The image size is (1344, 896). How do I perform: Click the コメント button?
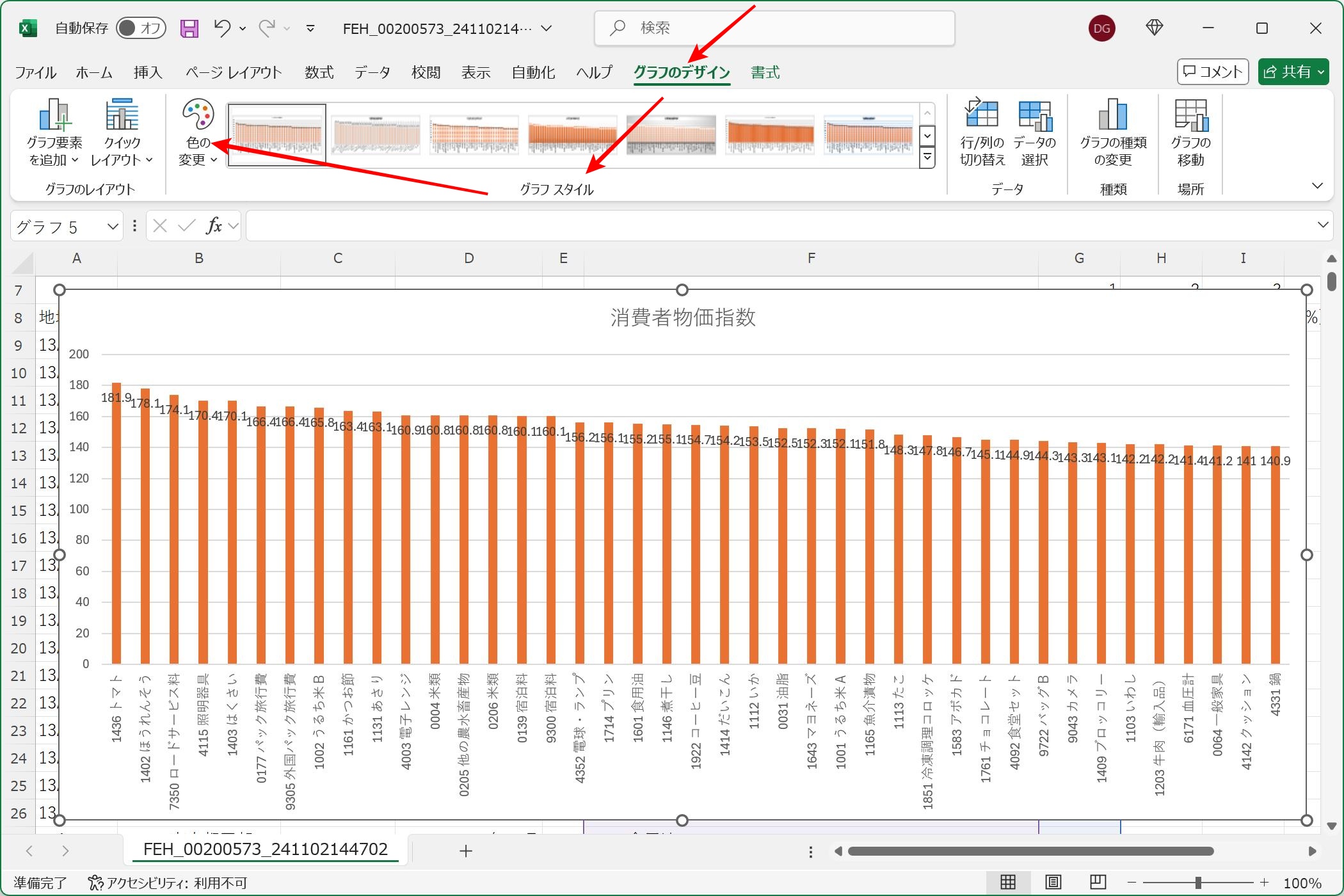pos(1213,72)
